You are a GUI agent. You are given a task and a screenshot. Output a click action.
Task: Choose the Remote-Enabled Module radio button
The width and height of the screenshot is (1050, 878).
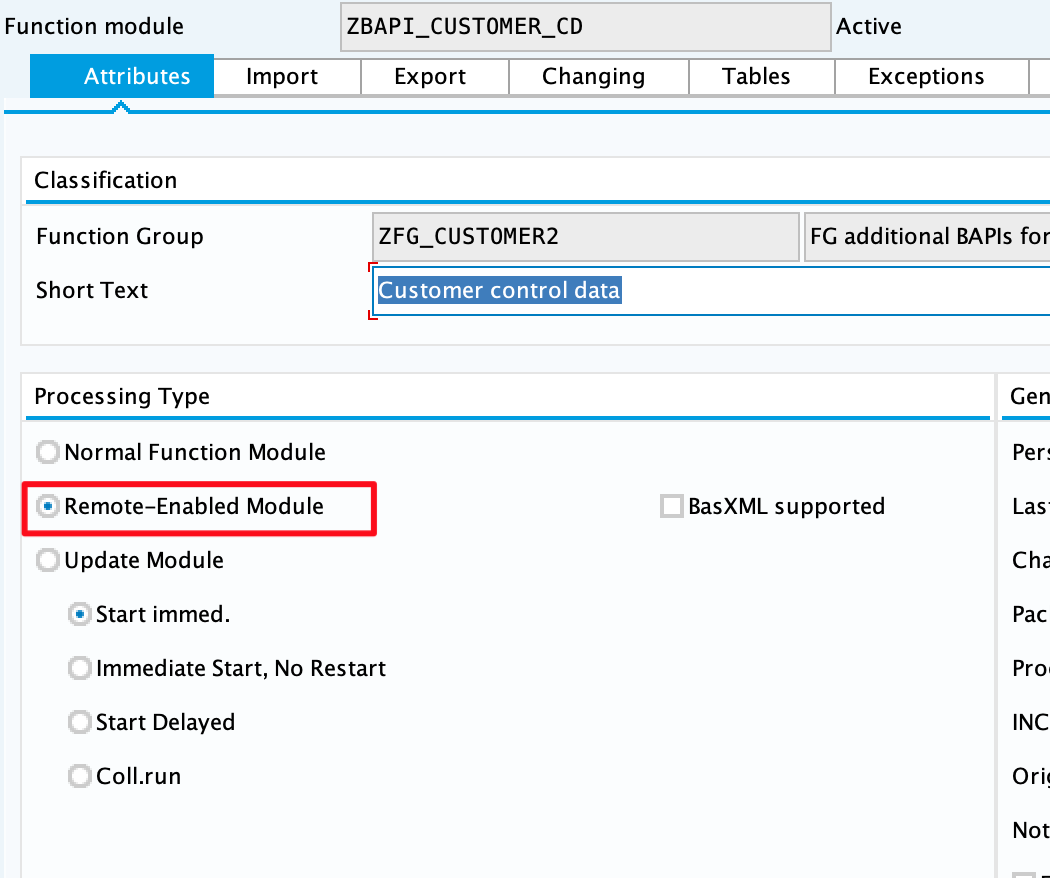pos(48,507)
